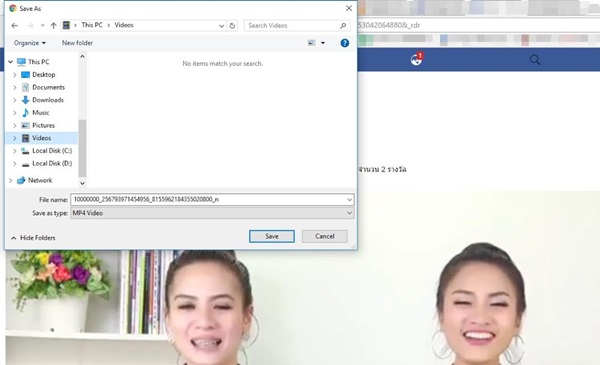
Task: Expand the Pictures tree node
Action: pyautogui.click(x=15, y=125)
